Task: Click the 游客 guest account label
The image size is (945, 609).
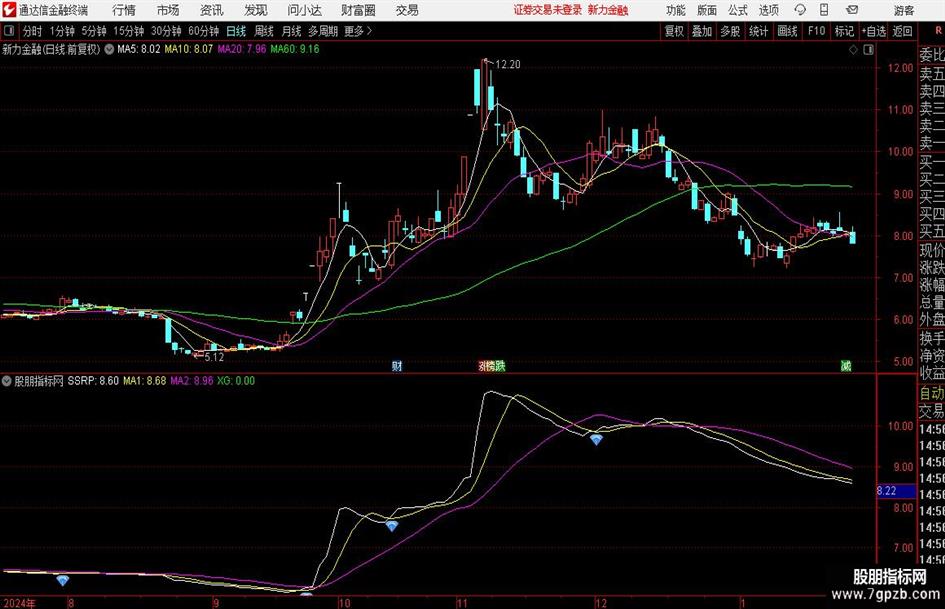Action: (904, 10)
